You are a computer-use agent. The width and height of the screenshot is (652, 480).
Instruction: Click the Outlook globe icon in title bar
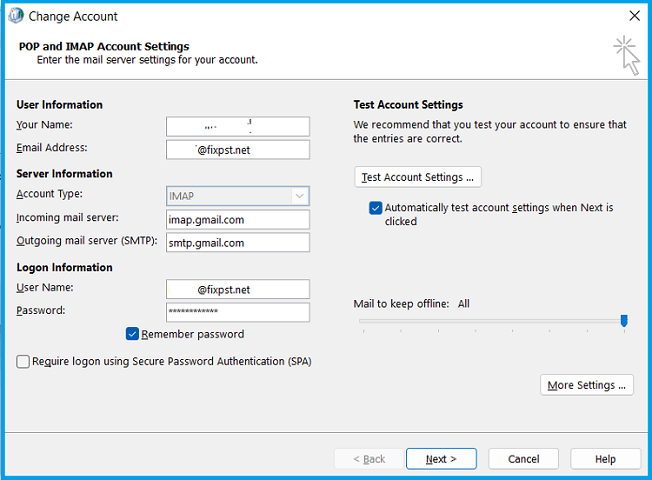(x=15, y=16)
